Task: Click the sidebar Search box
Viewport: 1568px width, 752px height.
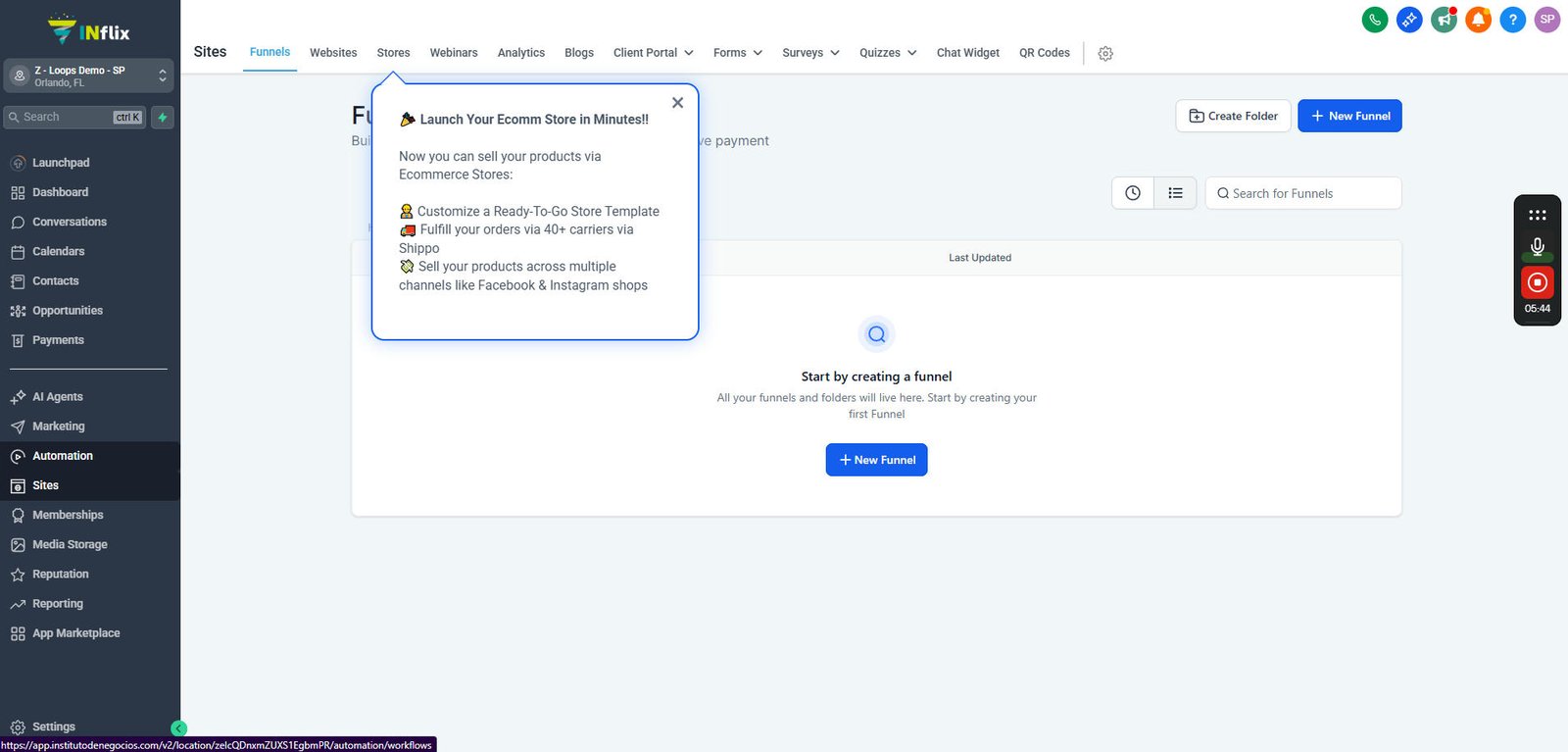Action: [74, 118]
